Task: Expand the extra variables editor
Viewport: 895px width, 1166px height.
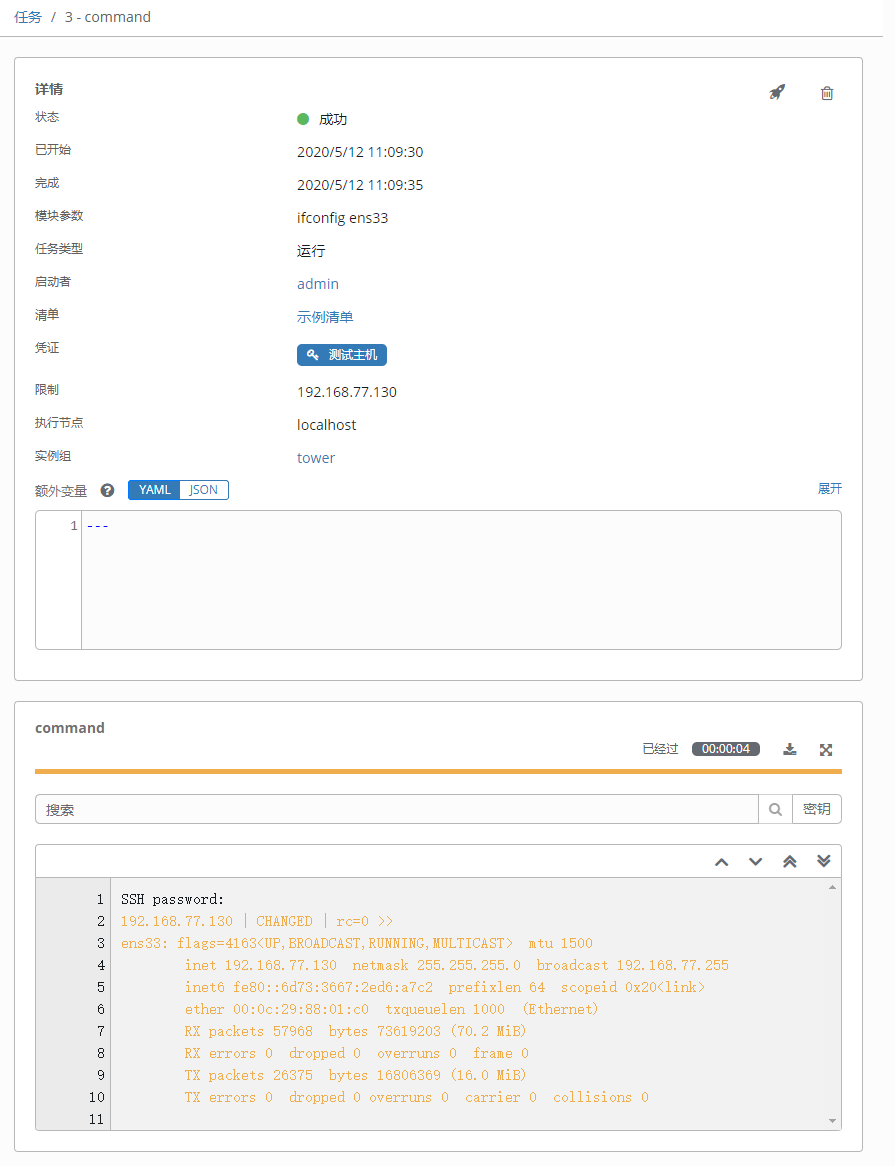Action: click(829, 489)
